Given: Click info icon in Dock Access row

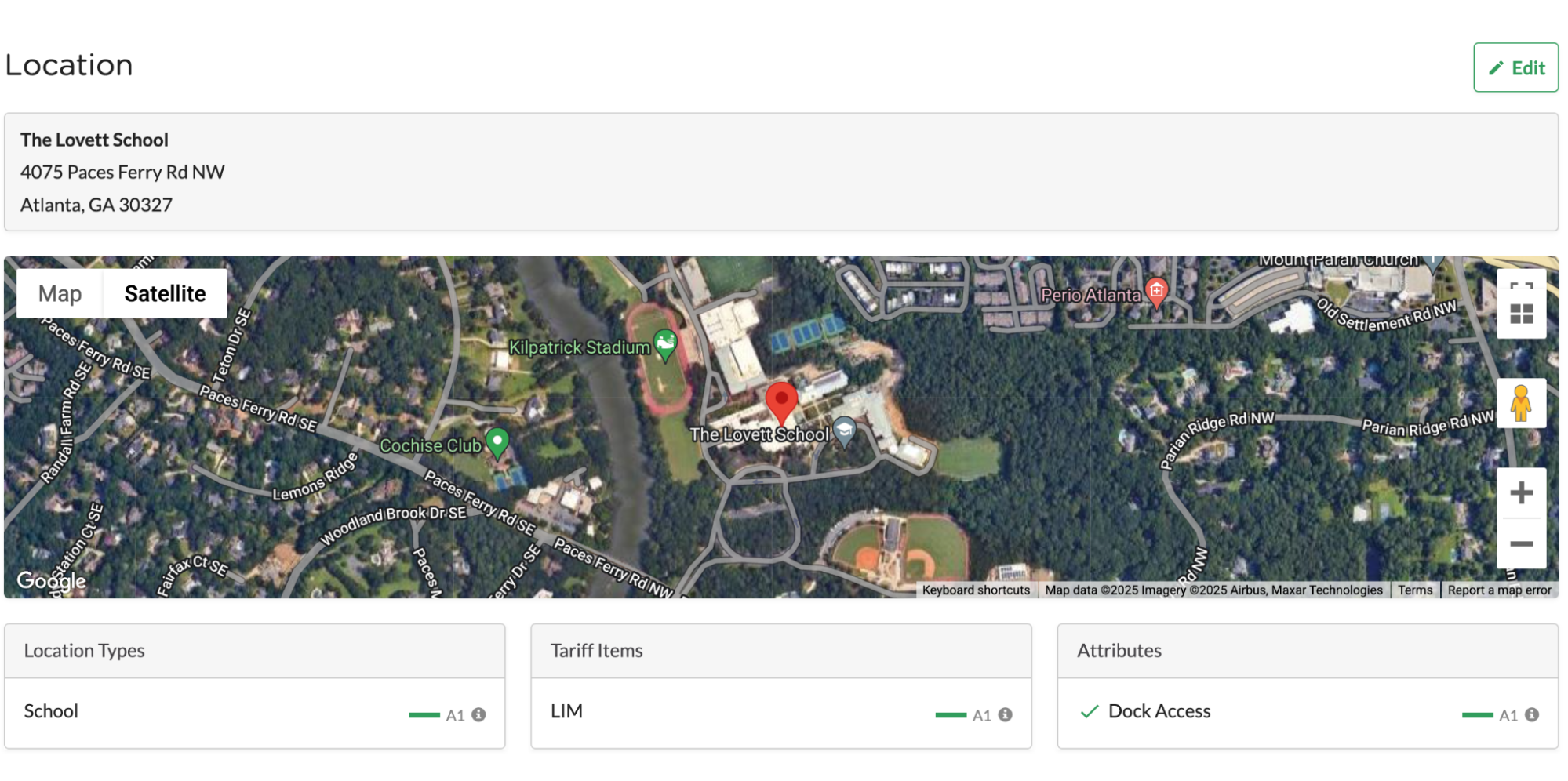Looking at the screenshot, I should (1531, 714).
